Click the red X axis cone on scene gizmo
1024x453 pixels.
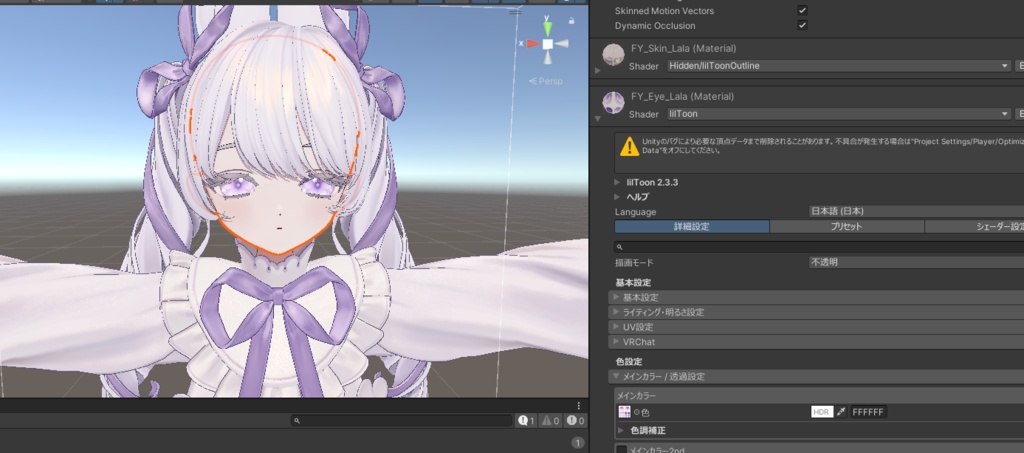[x=533, y=44]
